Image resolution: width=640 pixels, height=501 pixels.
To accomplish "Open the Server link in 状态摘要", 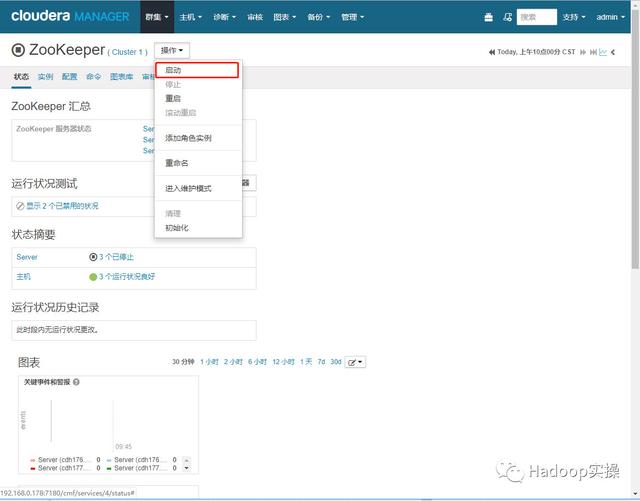I will (27, 257).
